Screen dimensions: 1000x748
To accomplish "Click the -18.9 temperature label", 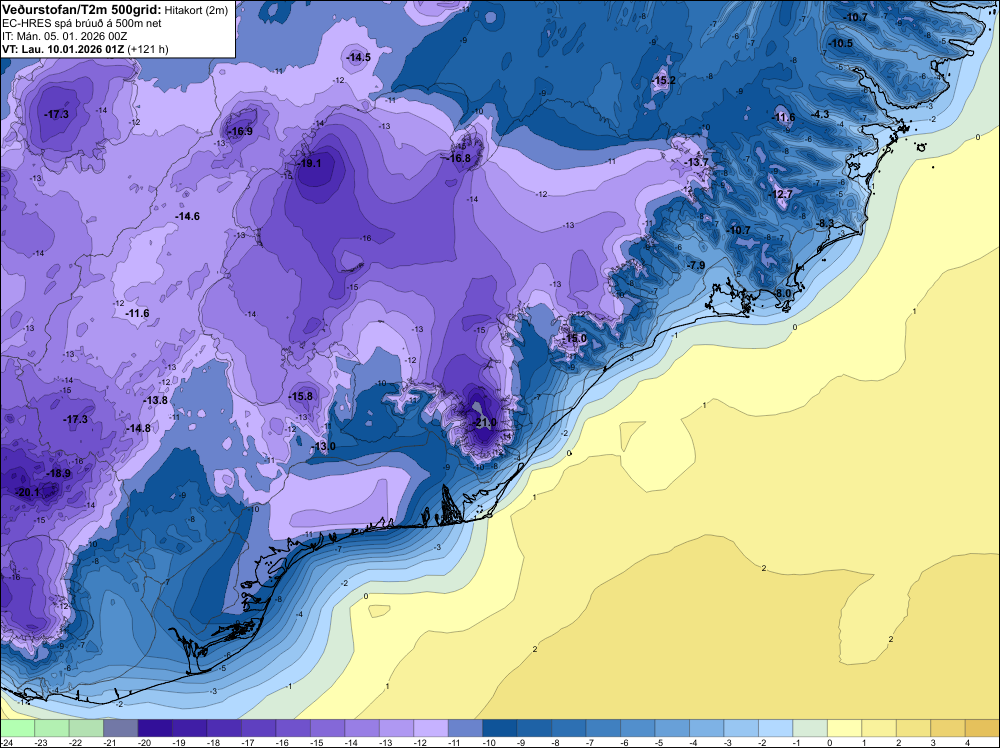I will click(59, 473).
